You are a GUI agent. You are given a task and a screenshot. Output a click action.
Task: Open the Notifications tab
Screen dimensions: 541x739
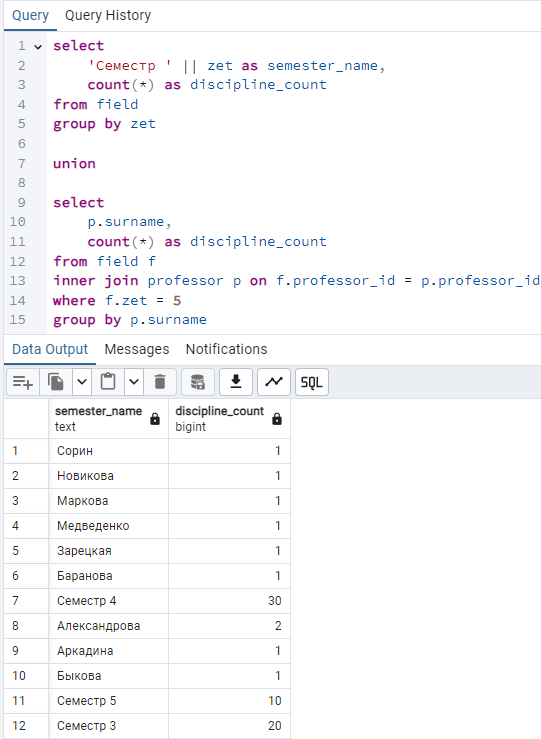226,349
